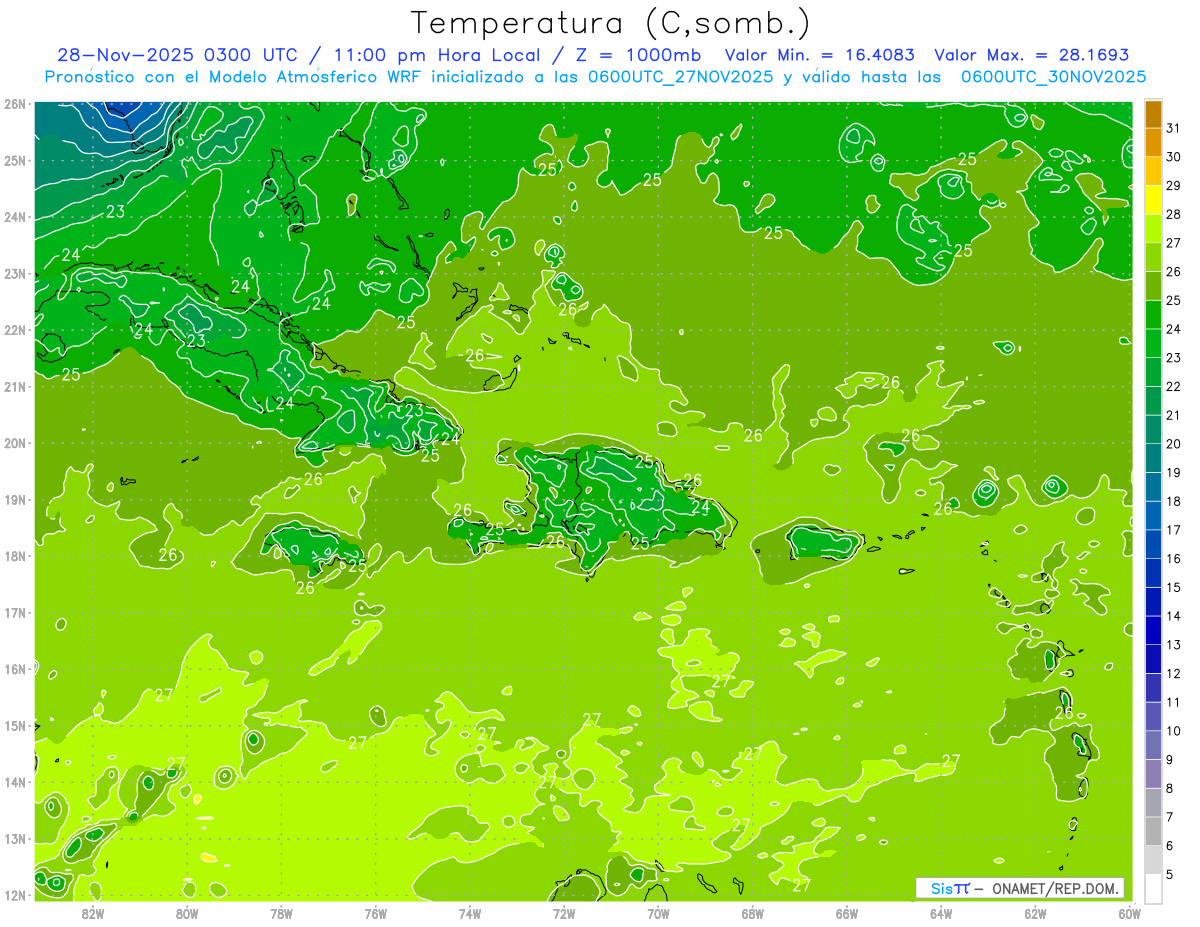
Task: Click the 18N latitude axis label
Action: [16, 556]
